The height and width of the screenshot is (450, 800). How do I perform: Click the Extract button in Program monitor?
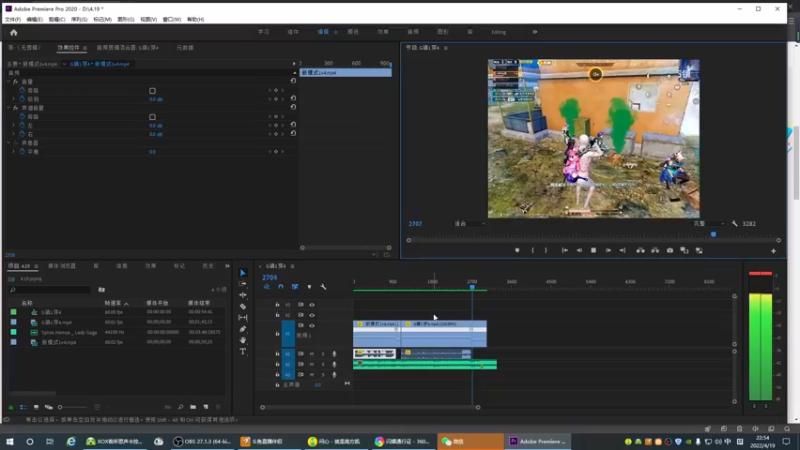655,251
